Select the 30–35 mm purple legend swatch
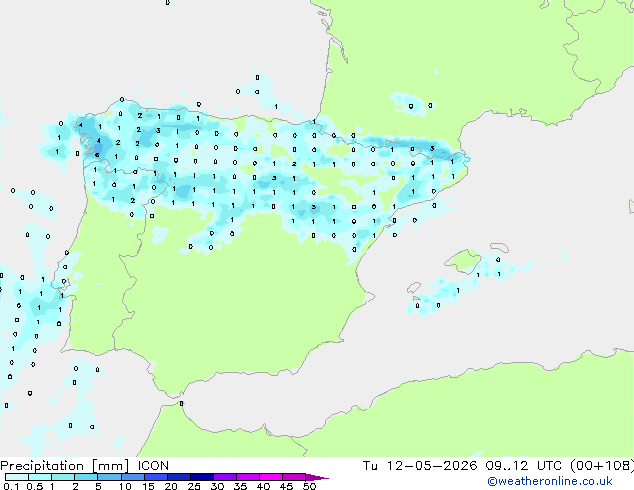 (x=225, y=477)
